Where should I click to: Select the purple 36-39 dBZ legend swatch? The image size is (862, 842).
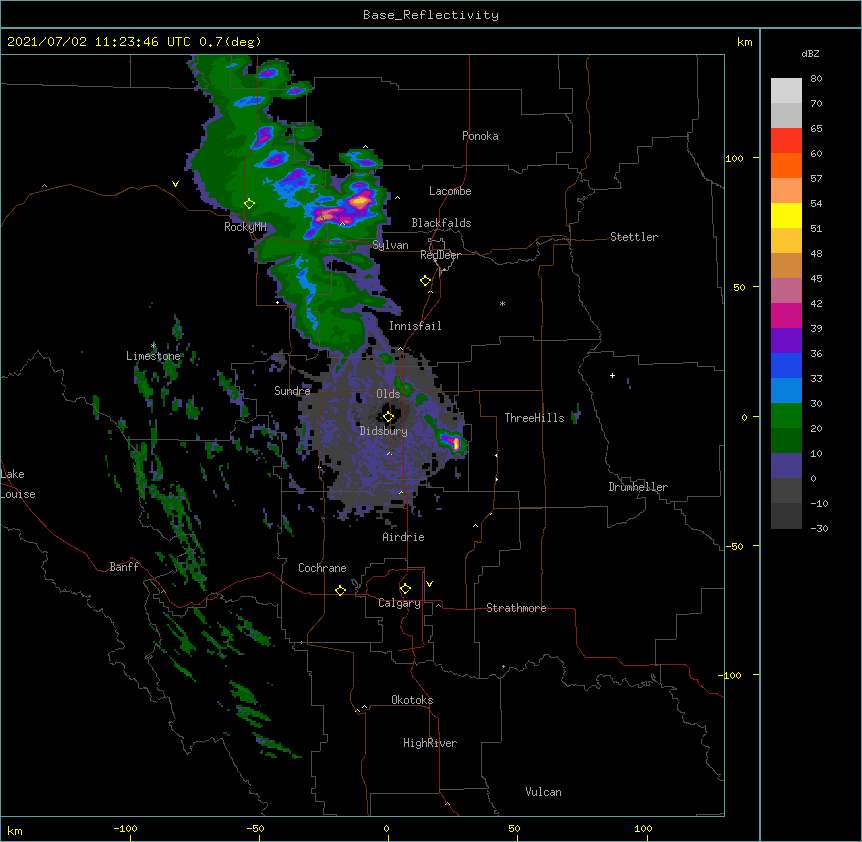(786, 340)
